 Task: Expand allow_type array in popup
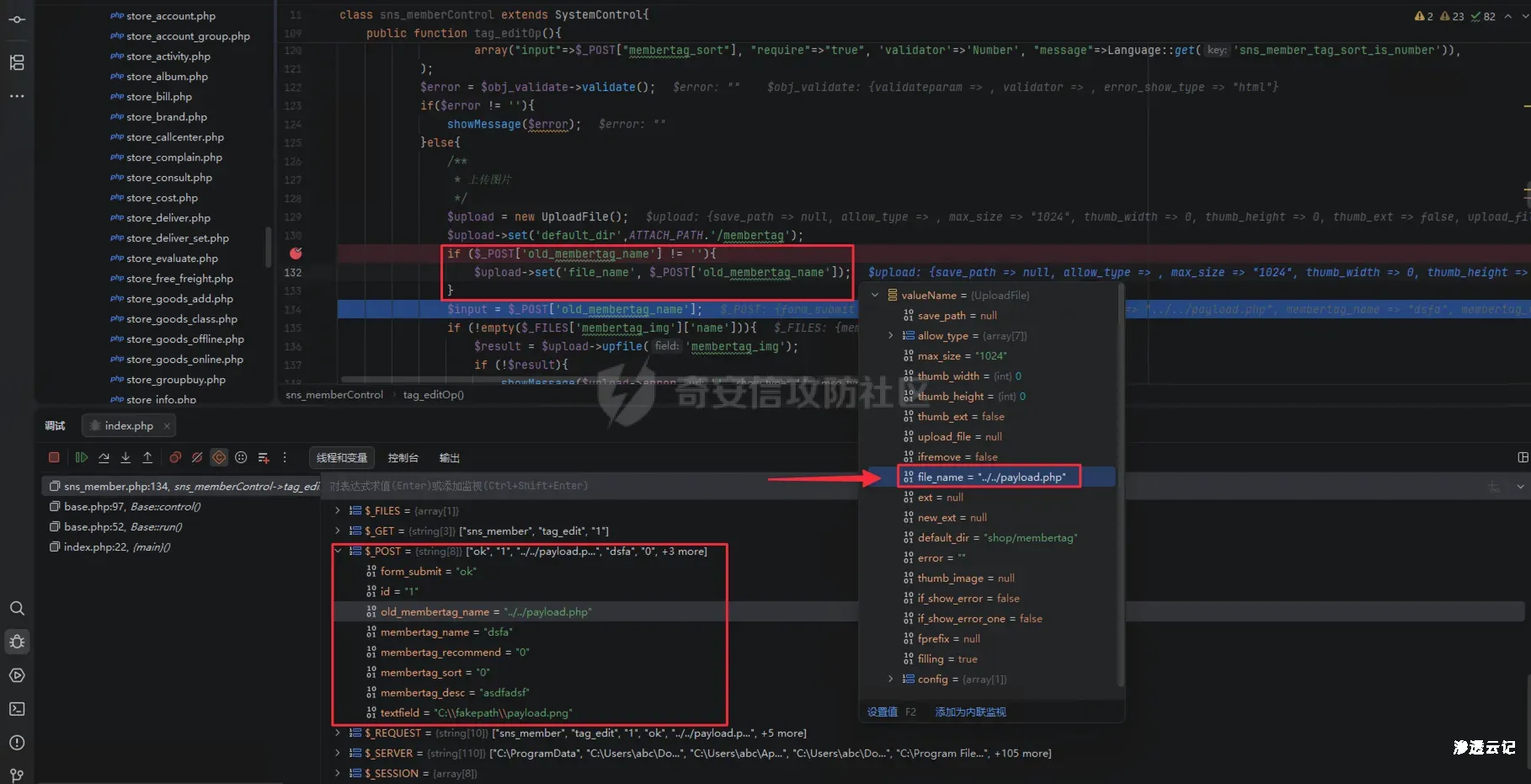pos(890,336)
